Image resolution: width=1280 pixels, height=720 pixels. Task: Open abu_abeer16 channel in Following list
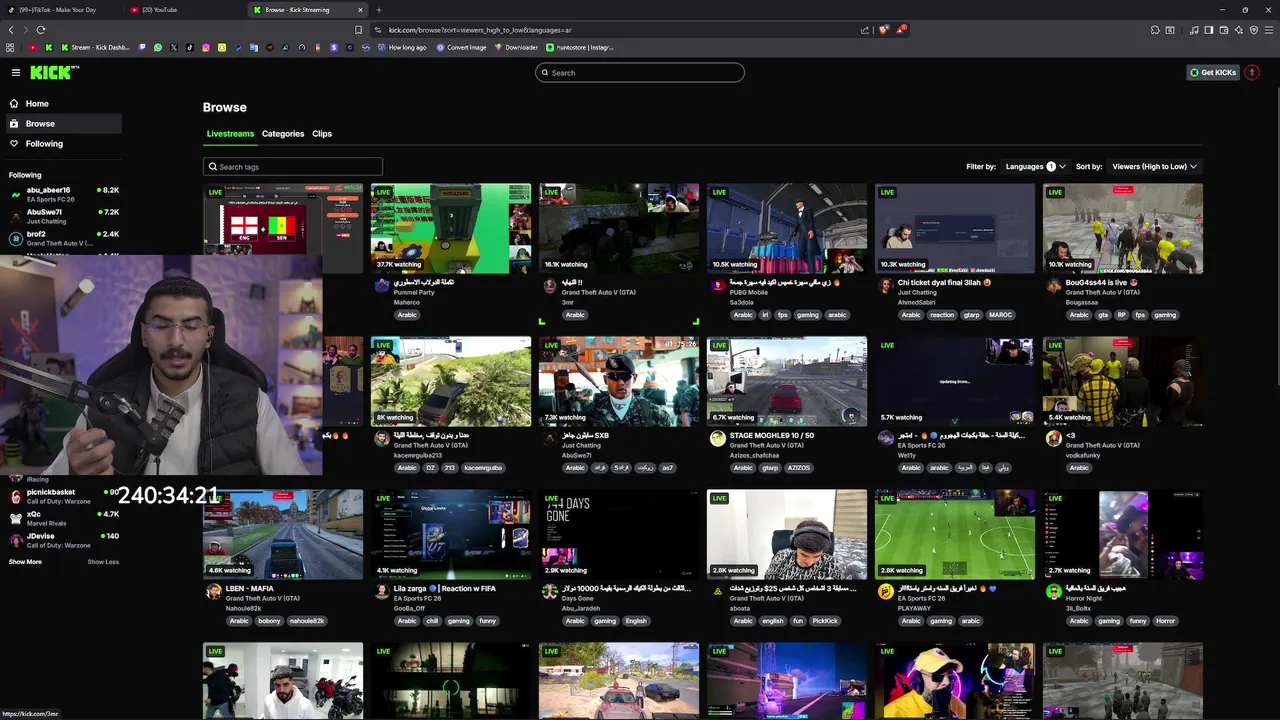pyautogui.click(x=64, y=194)
